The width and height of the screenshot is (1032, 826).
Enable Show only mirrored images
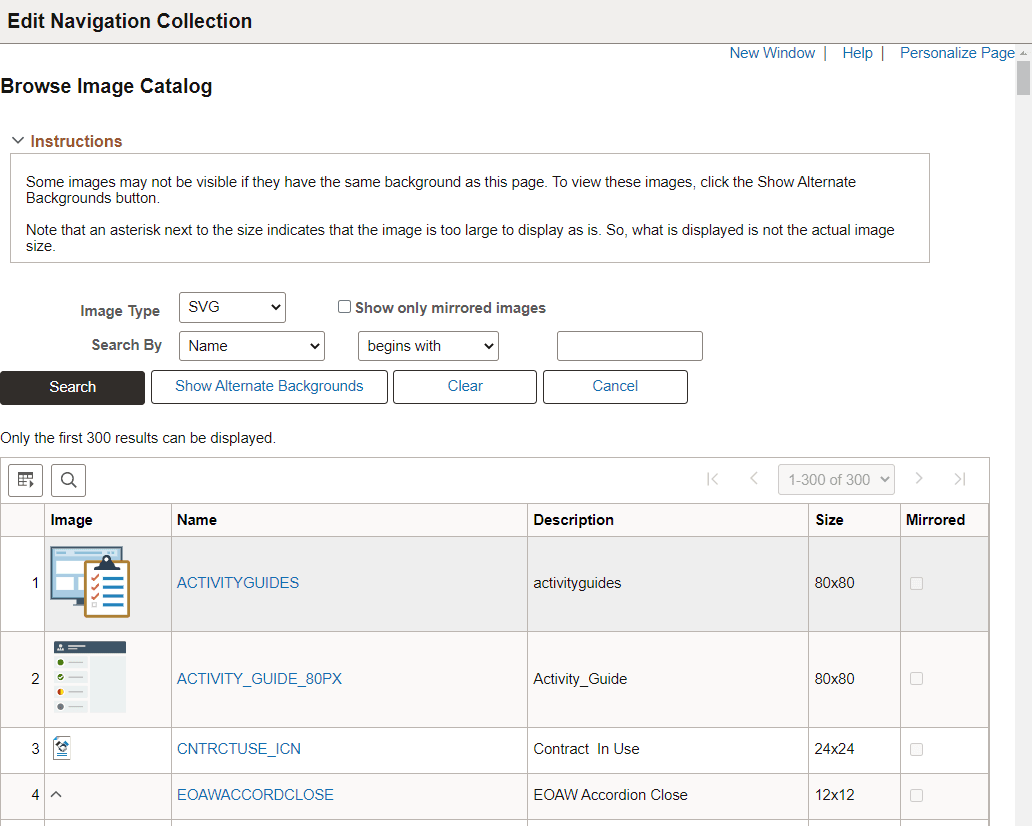344,306
